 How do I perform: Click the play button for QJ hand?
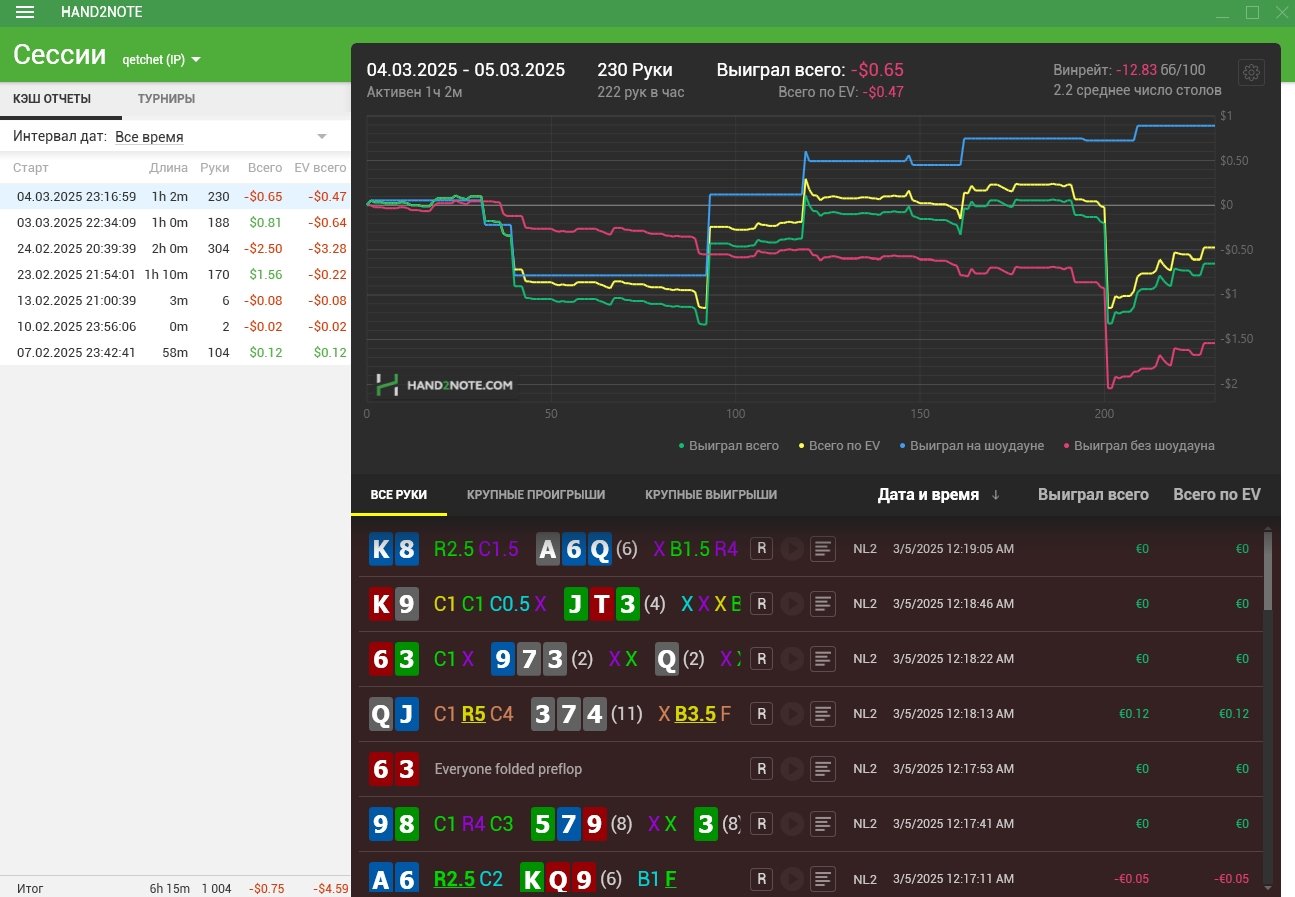pos(792,714)
